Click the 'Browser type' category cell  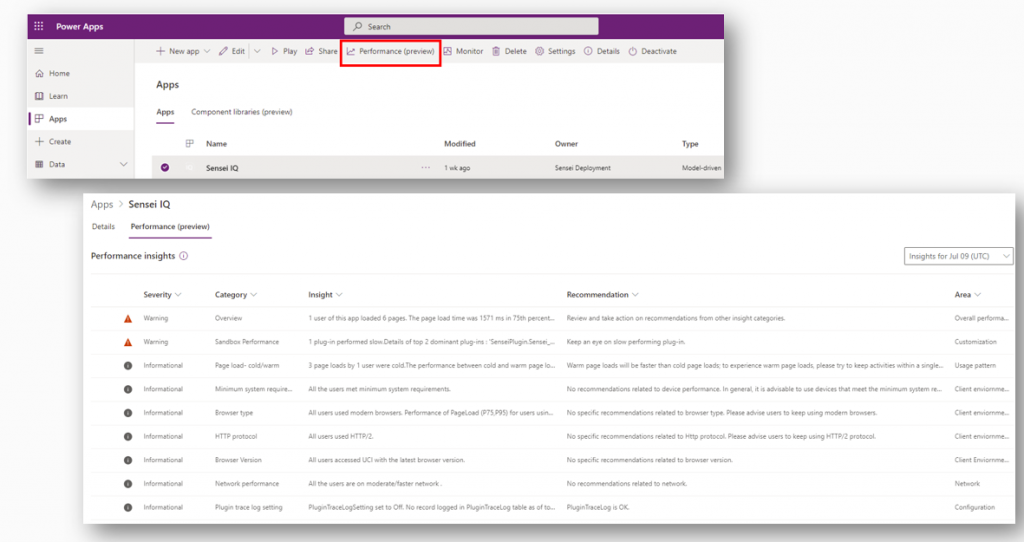tap(234, 413)
